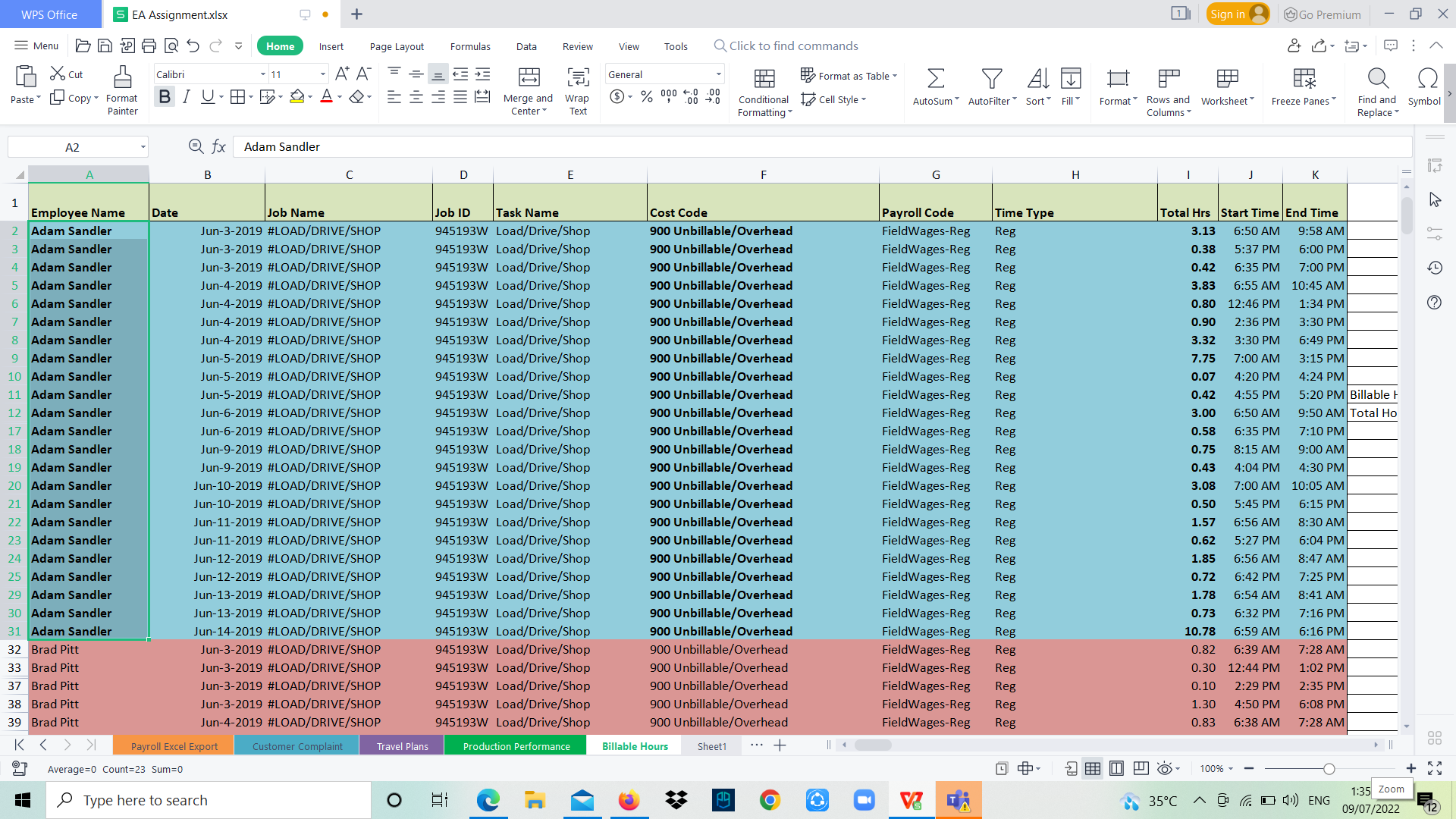The height and width of the screenshot is (819, 1456).
Task: Open the Name Box dropdown arrow
Action: coord(143,147)
